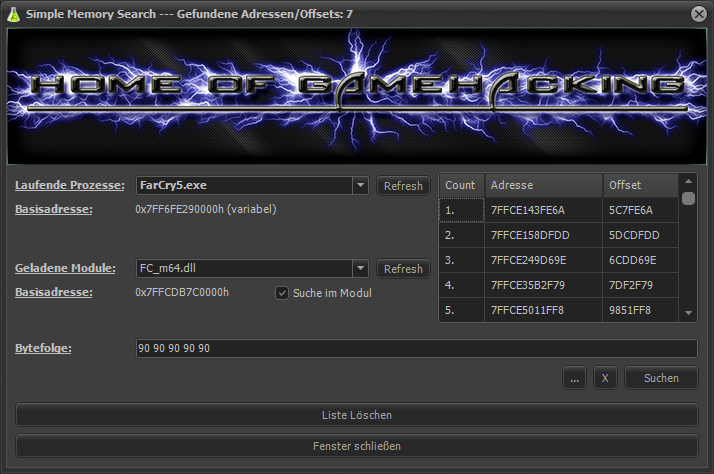Open the byte sequence browse '...' button
This screenshot has width=714, height=474.
click(x=575, y=378)
